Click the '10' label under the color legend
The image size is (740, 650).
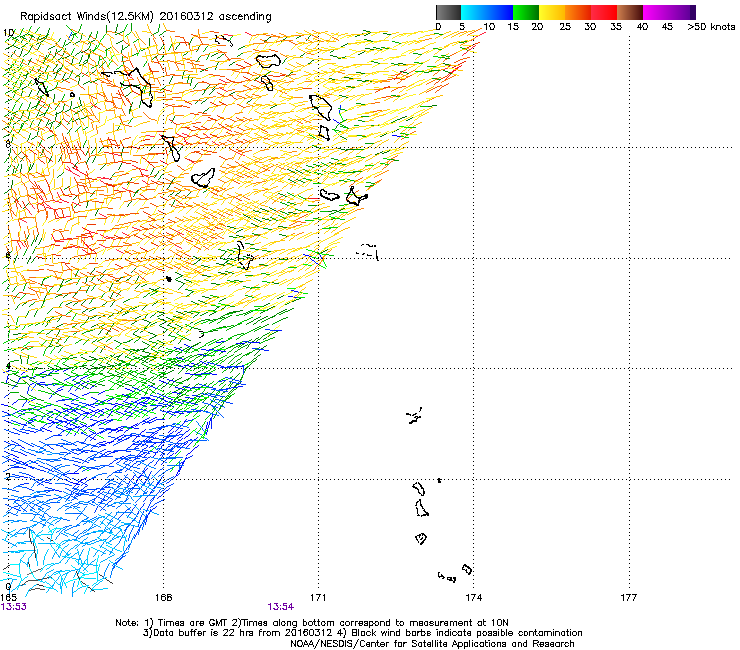point(489,26)
